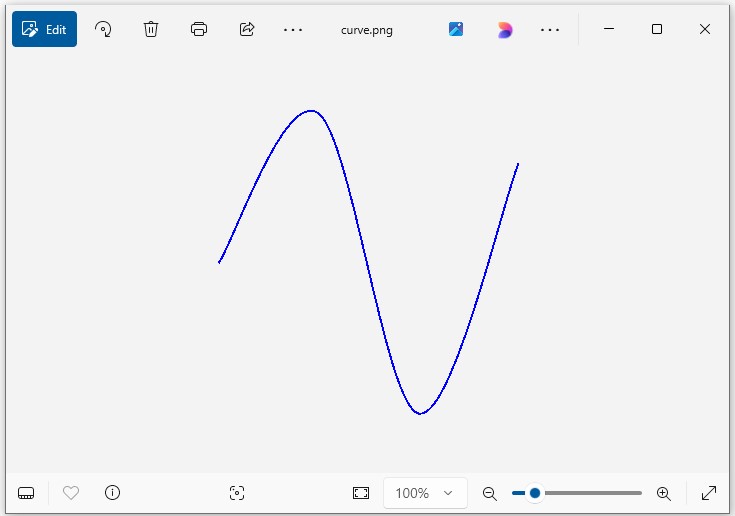
Task: Toggle fit to window icon
Action: point(361,493)
